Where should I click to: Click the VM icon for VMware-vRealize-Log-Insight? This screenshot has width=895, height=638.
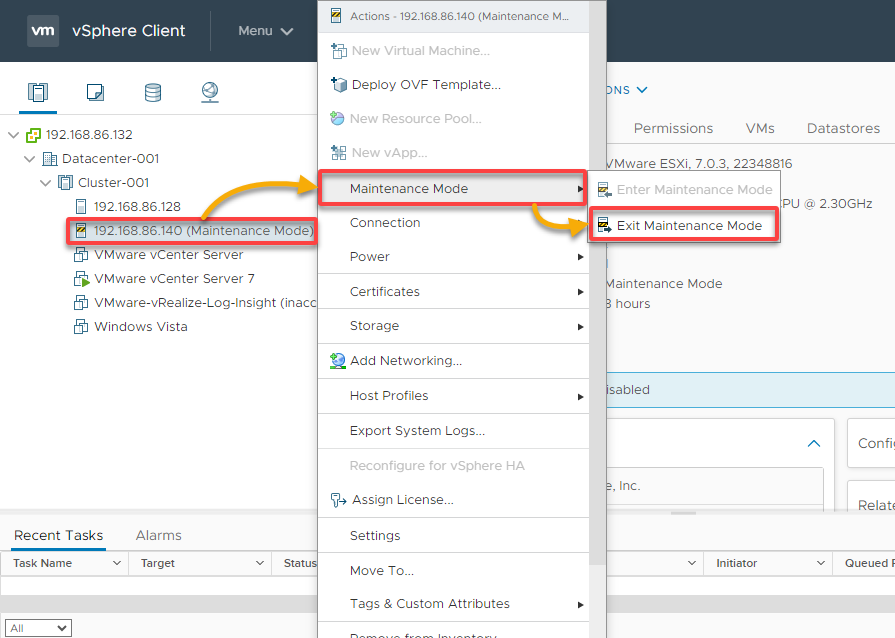click(x=81, y=302)
